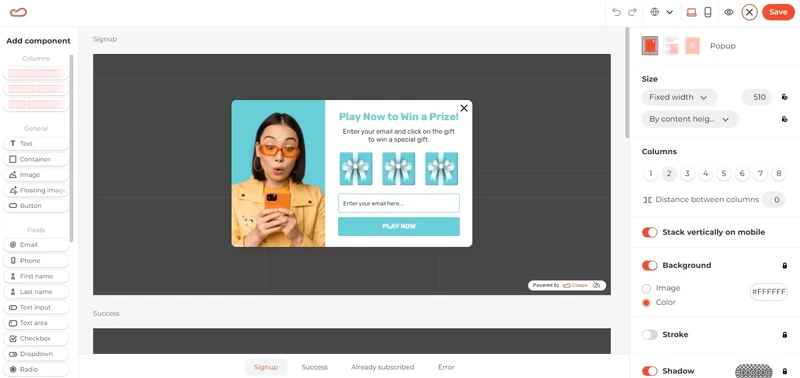
Task: Add a Text component
Action: click(36, 144)
